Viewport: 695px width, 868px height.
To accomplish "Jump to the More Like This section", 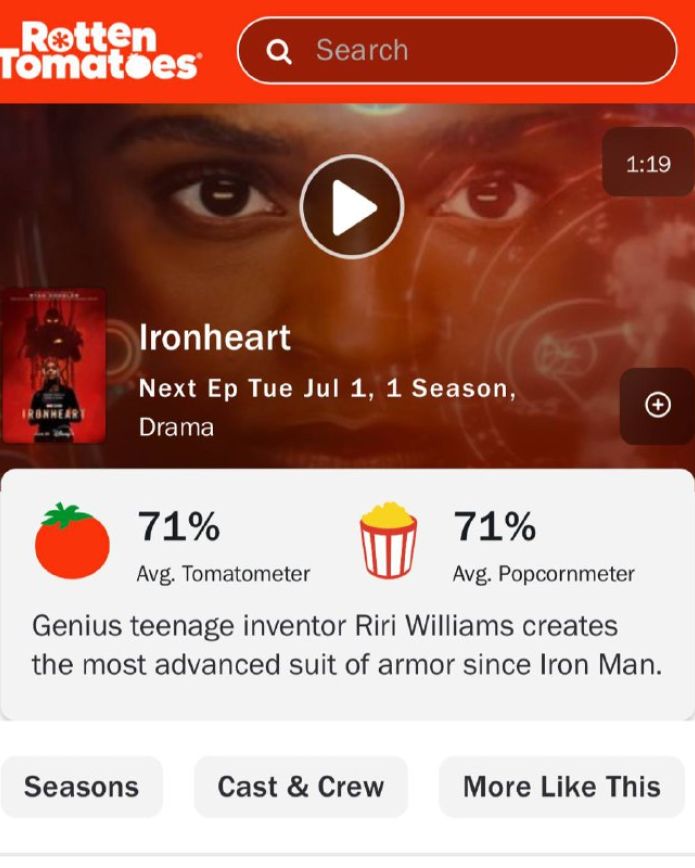I will [562, 787].
